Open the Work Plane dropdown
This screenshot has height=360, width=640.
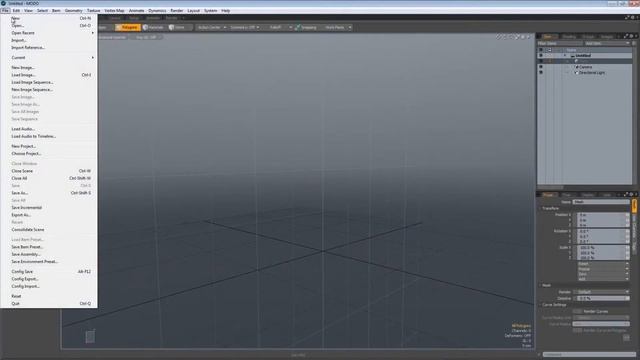(337, 27)
